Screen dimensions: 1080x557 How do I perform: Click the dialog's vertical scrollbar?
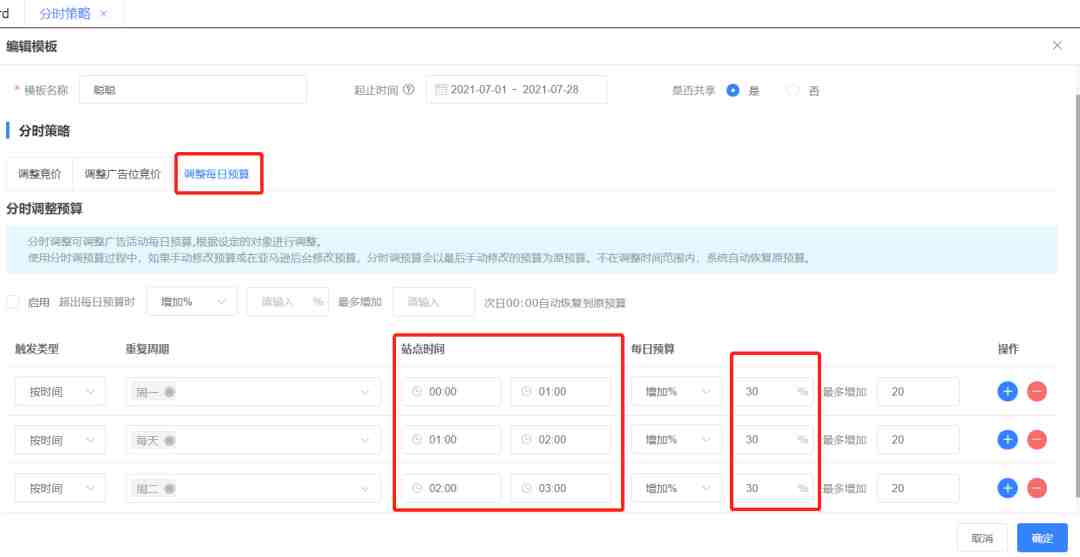coord(1077,296)
